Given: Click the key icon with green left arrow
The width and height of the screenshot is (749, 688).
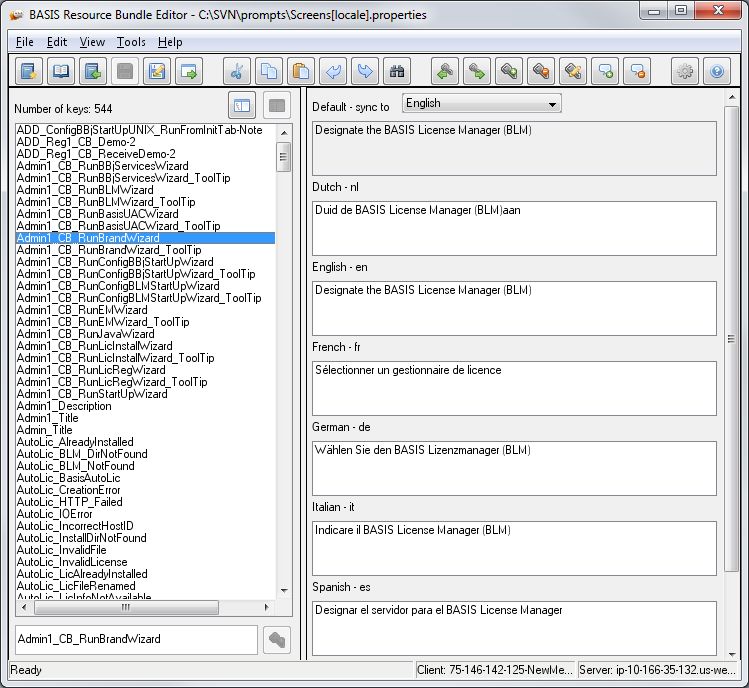Looking at the screenshot, I should (445, 72).
